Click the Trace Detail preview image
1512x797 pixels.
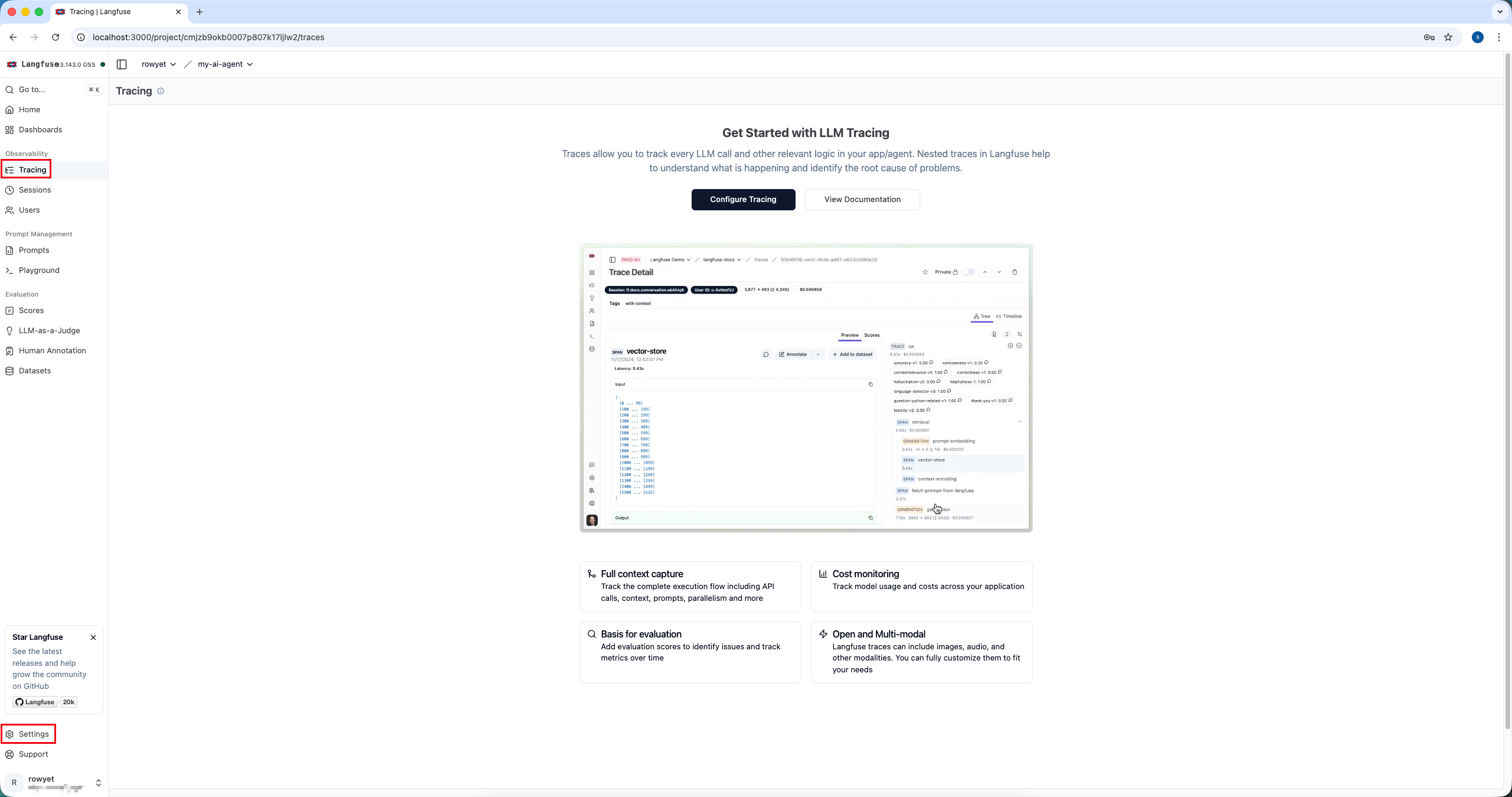click(x=806, y=388)
